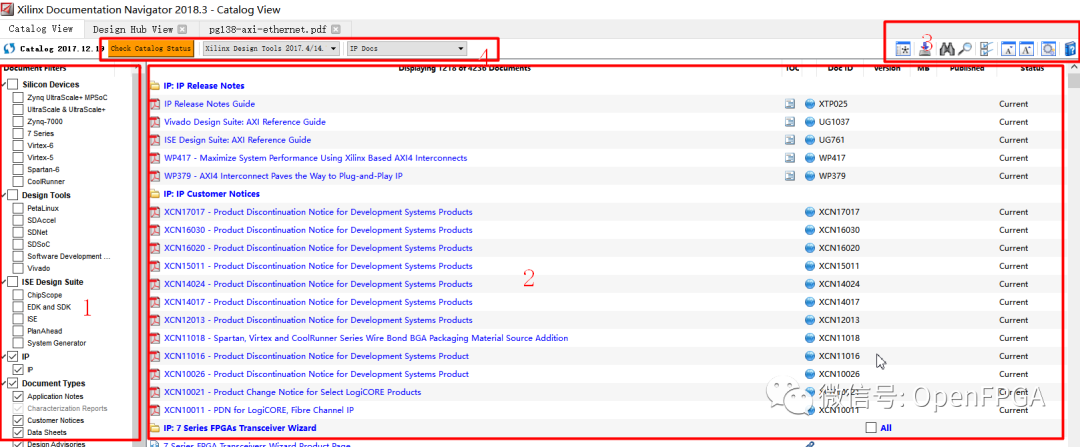
Task: Click the checklist selection toolbar icon
Action: (x=986, y=49)
